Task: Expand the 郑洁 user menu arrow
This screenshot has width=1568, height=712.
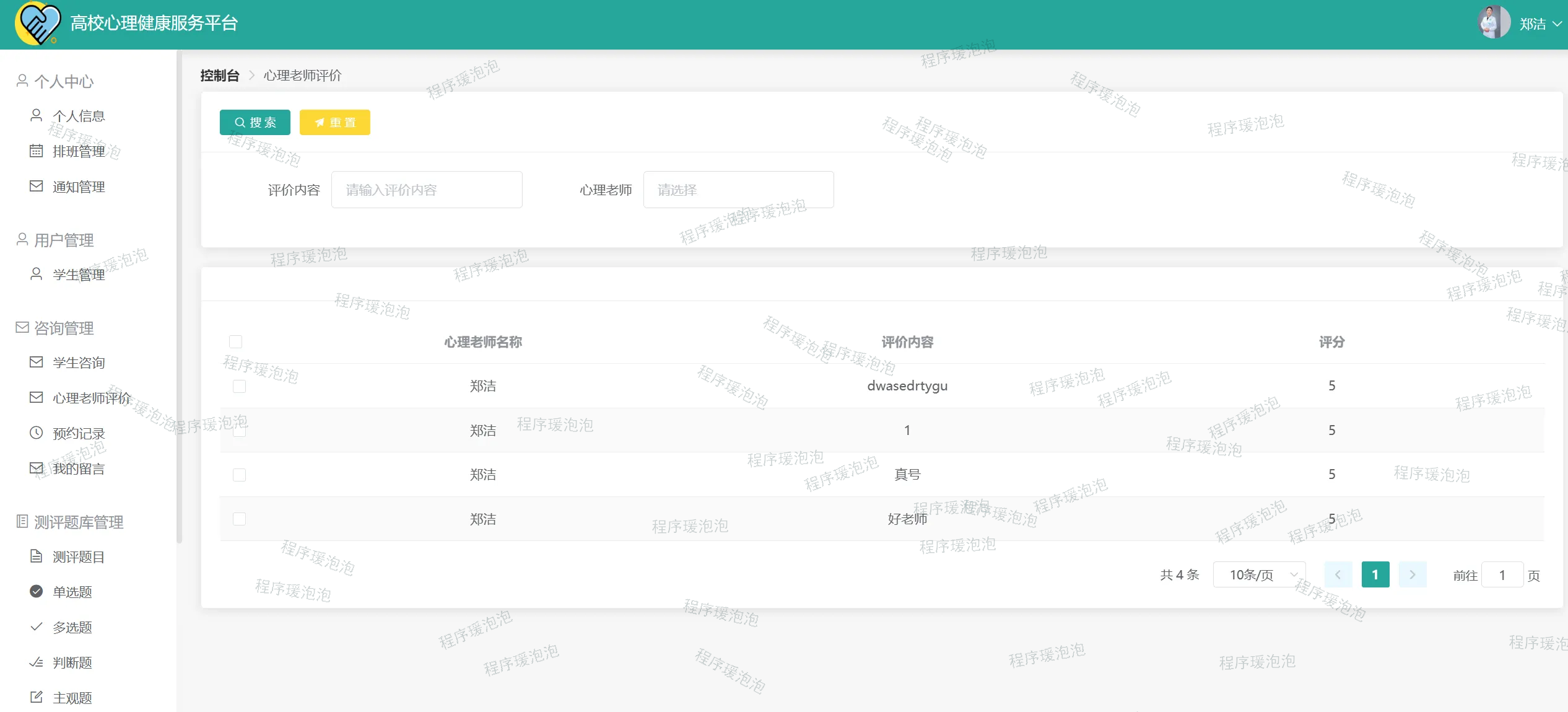Action: 1557,24
